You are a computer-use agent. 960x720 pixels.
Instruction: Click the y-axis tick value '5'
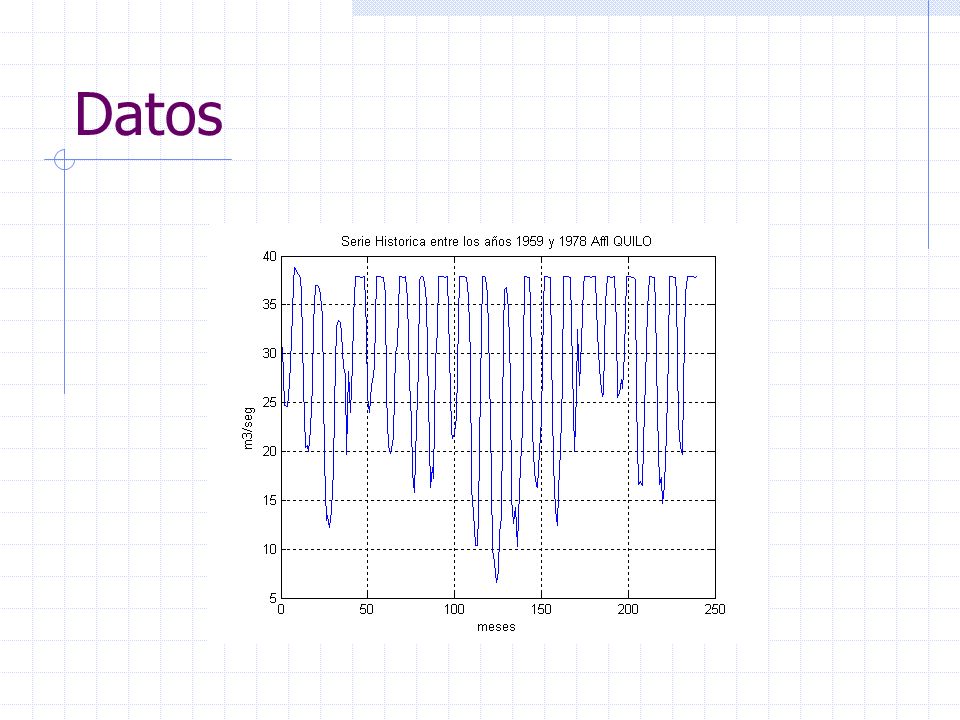click(273, 598)
